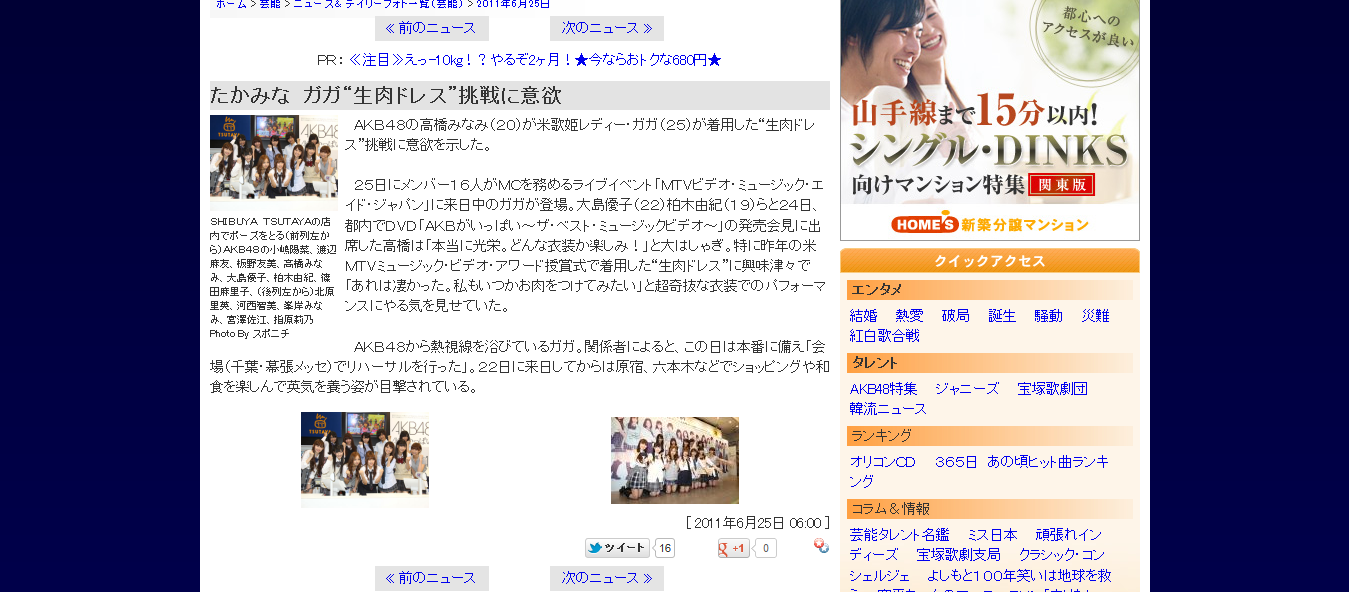Open ニュース&デイリーフォト一覧 breadcrumb link
This screenshot has height=592, width=1349.
coord(378,4)
